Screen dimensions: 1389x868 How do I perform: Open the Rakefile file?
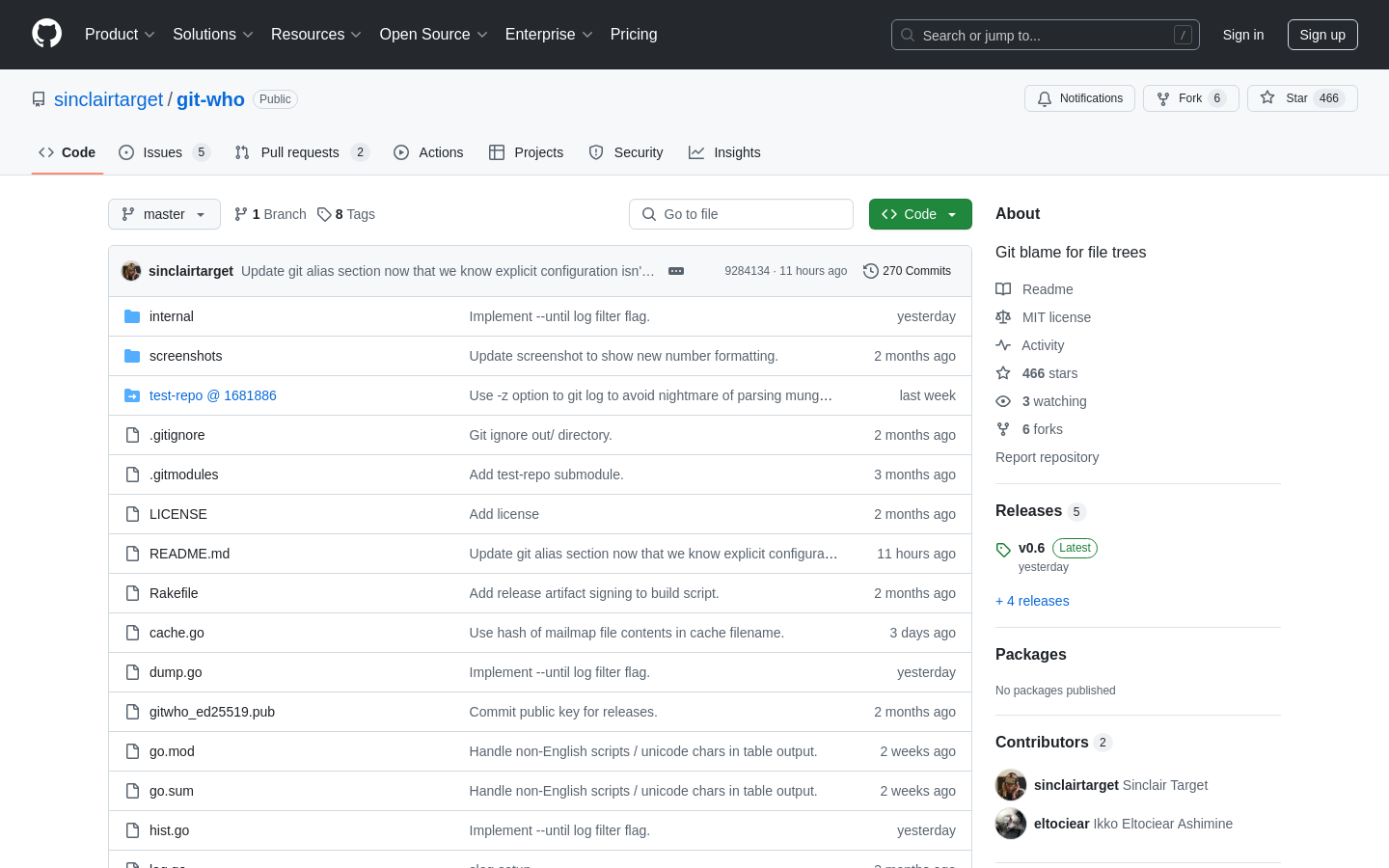pyautogui.click(x=174, y=593)
